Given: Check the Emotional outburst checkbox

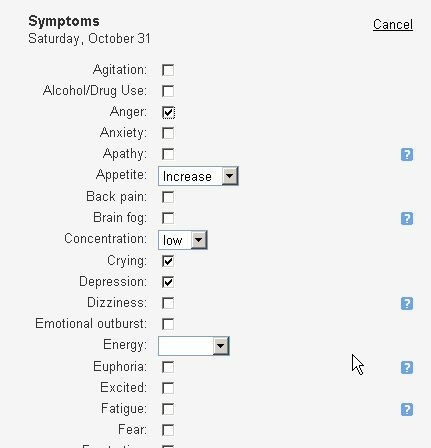Looking at the screenshot, I should pyautogui.click(x=168, y=324).
